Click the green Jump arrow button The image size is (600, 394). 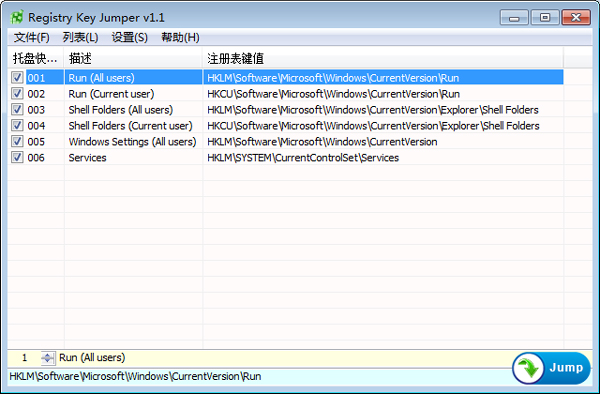551,368
